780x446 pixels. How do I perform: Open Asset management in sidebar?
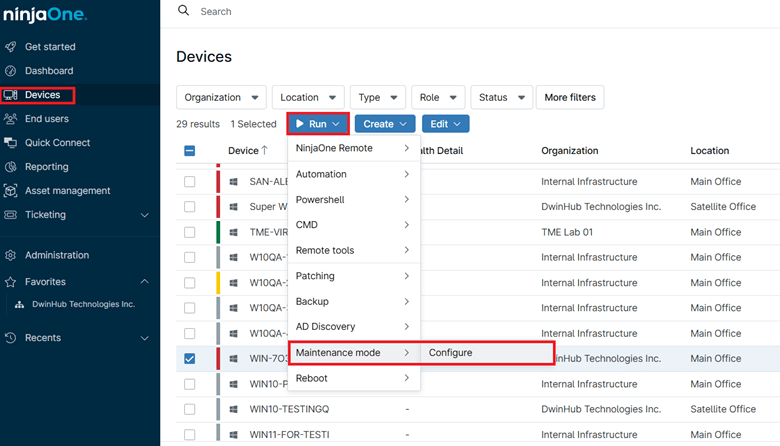point(68,190)
